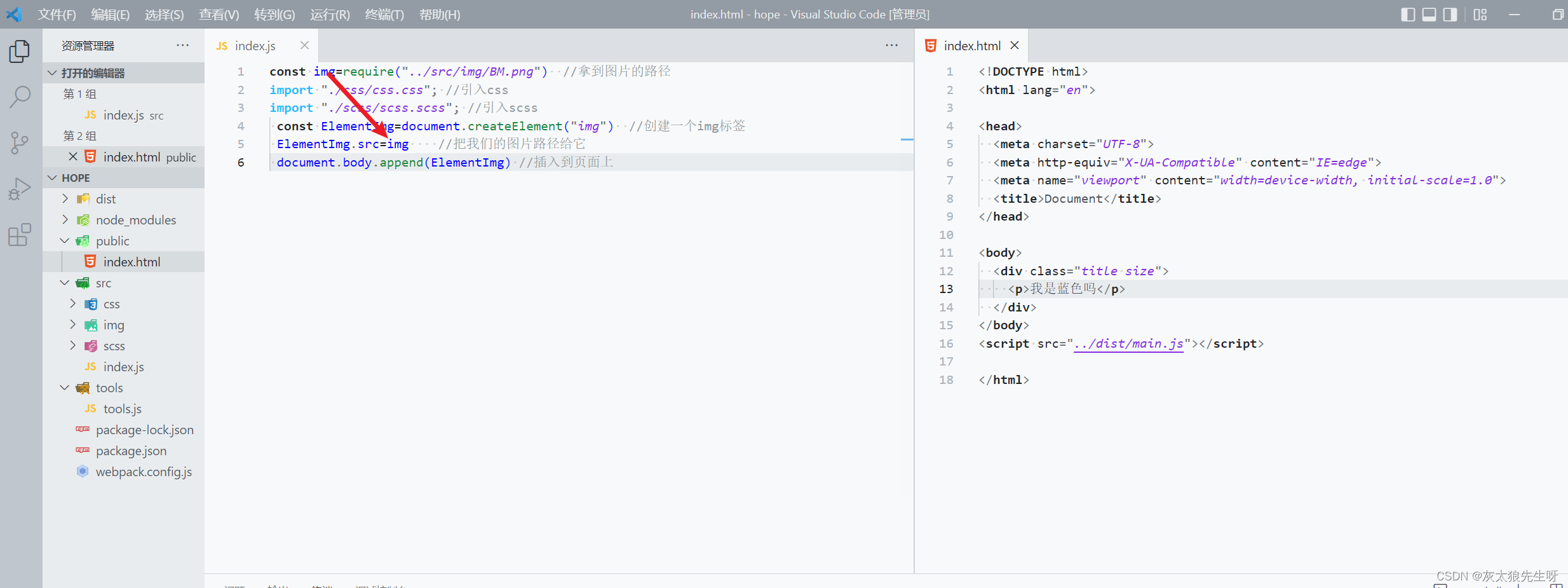Click the css folder icon
Screen dimensions: 1568x588
coord(91,304)
